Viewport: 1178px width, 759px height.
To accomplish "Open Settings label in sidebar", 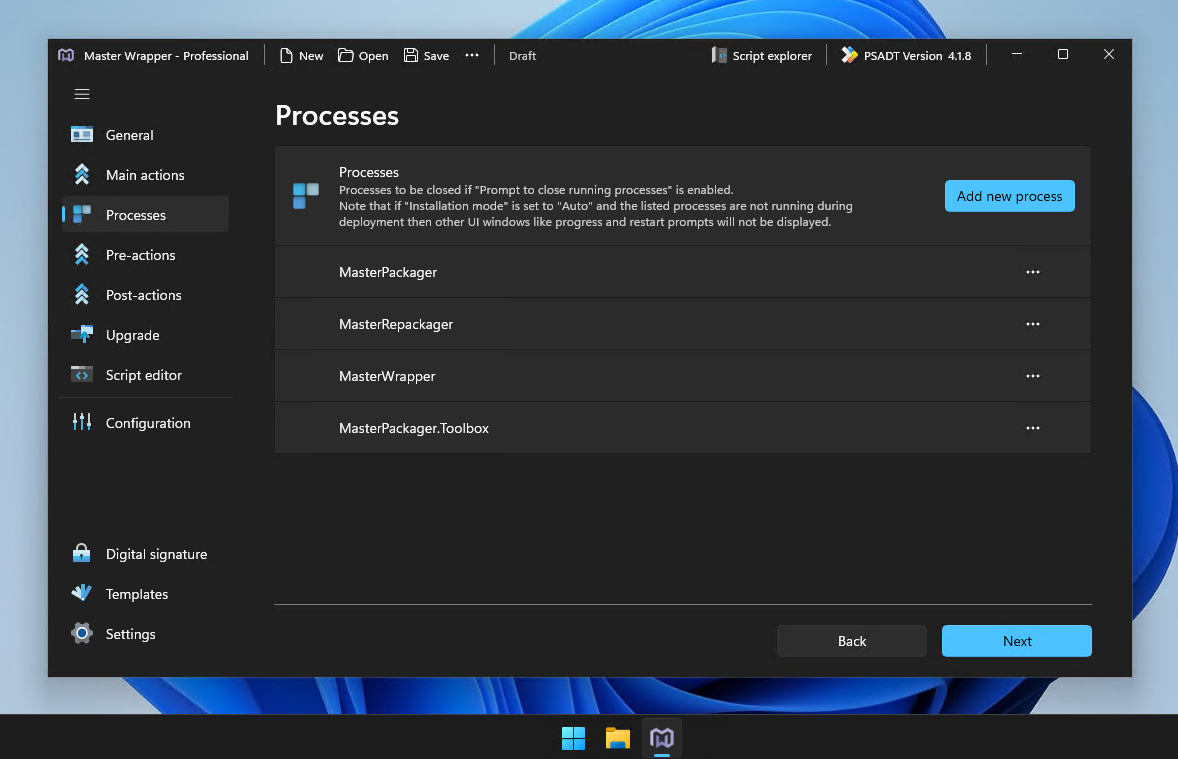I will pyautogui.click(x=131, y=634).
